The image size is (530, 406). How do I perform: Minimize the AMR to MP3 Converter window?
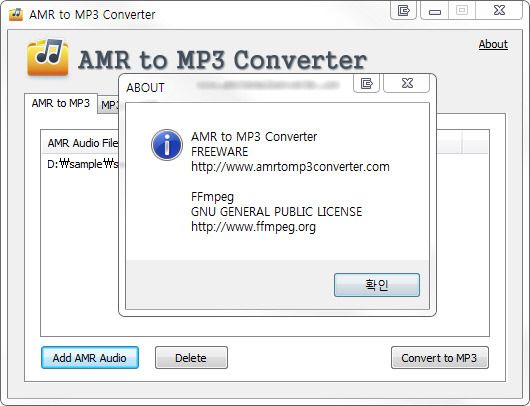435,11
